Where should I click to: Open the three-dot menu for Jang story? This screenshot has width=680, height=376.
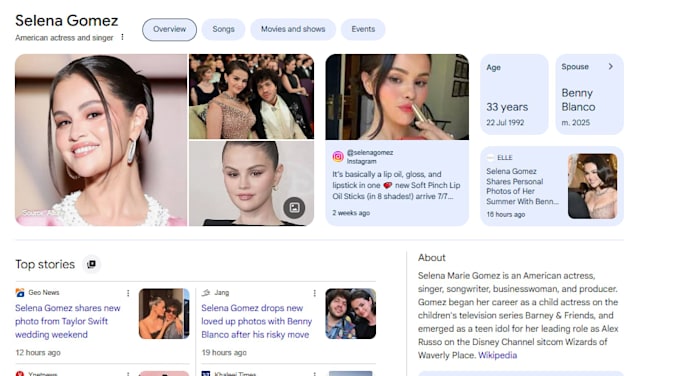[314, 293]
